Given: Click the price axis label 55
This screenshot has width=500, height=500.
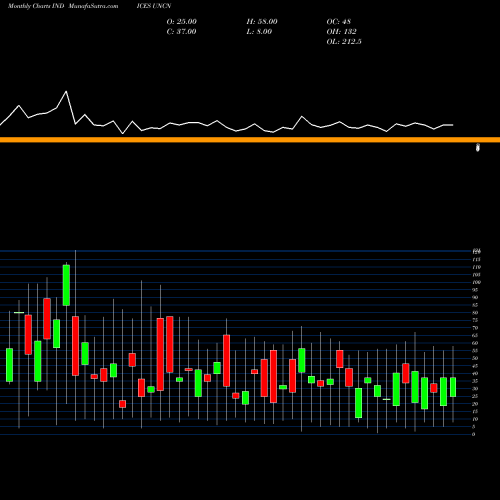Looking at the screenshot, I should [x=475, y=351].
